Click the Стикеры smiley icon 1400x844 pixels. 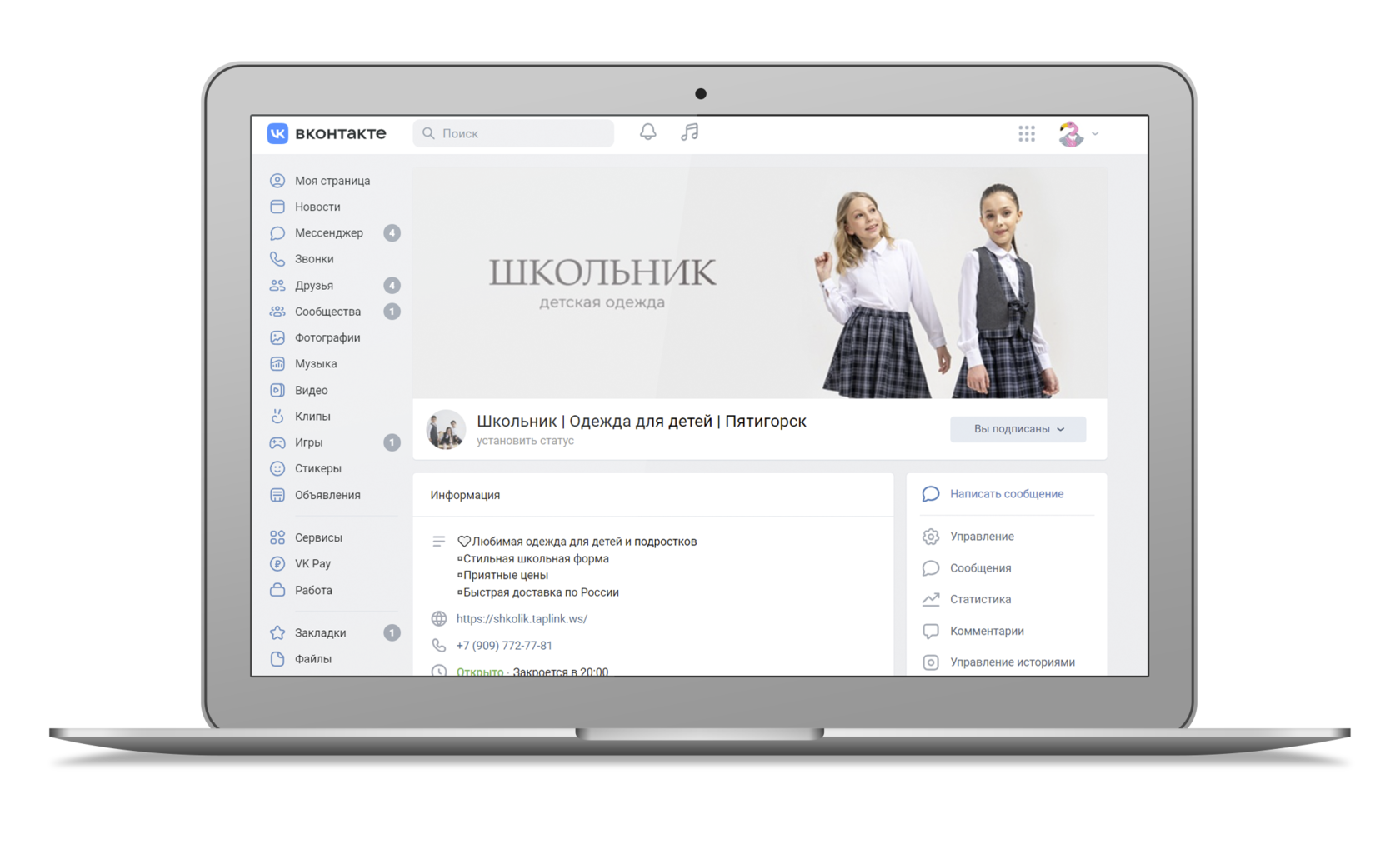pyautogui.click(x=277, y=468)
